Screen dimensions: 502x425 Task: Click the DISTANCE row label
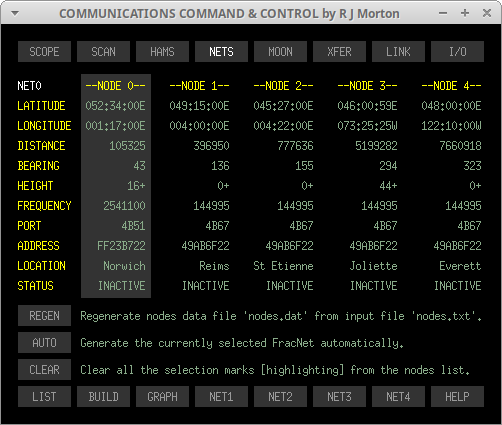(41, 146)
